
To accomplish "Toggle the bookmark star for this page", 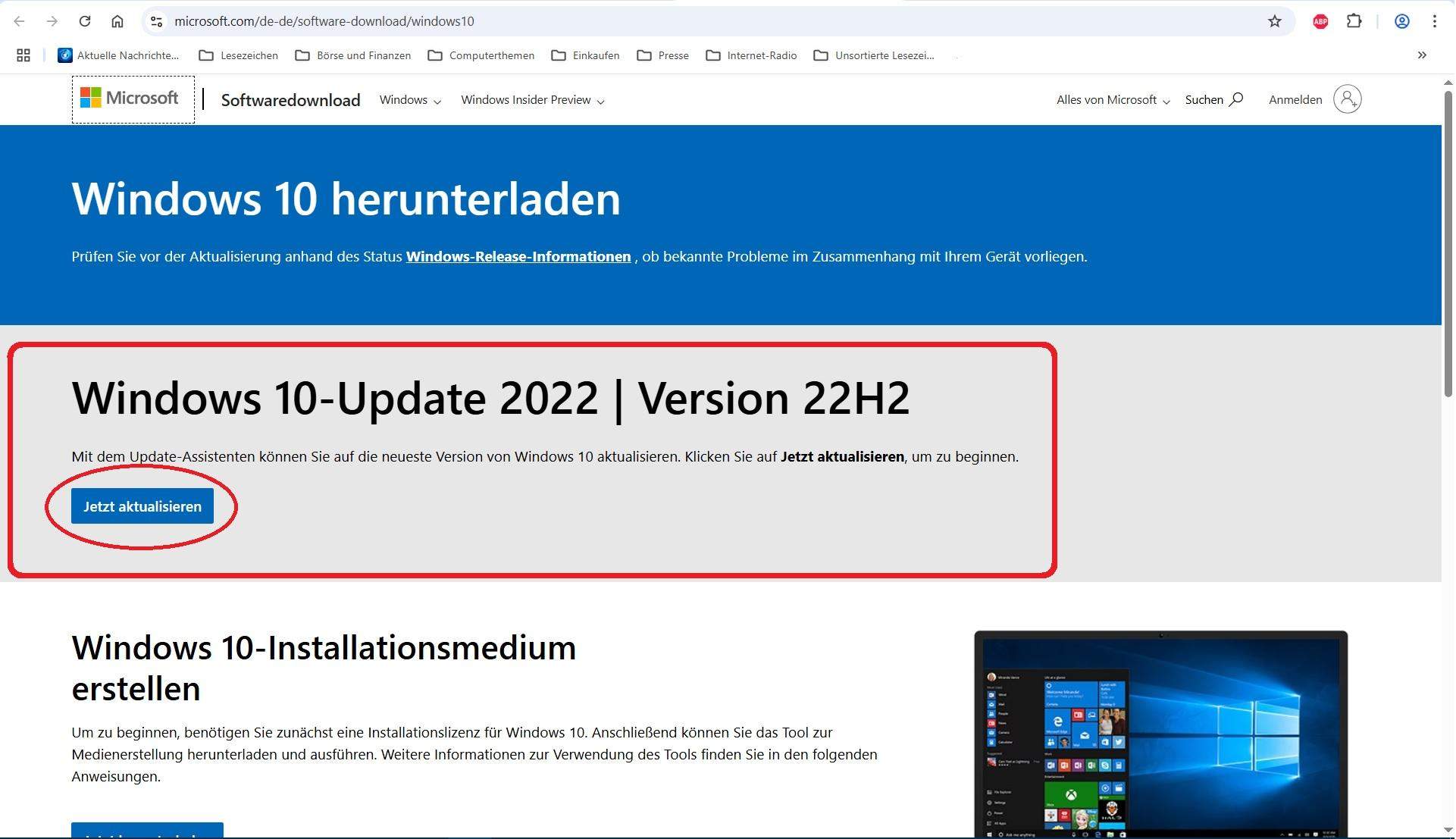I will (1276, 21).
